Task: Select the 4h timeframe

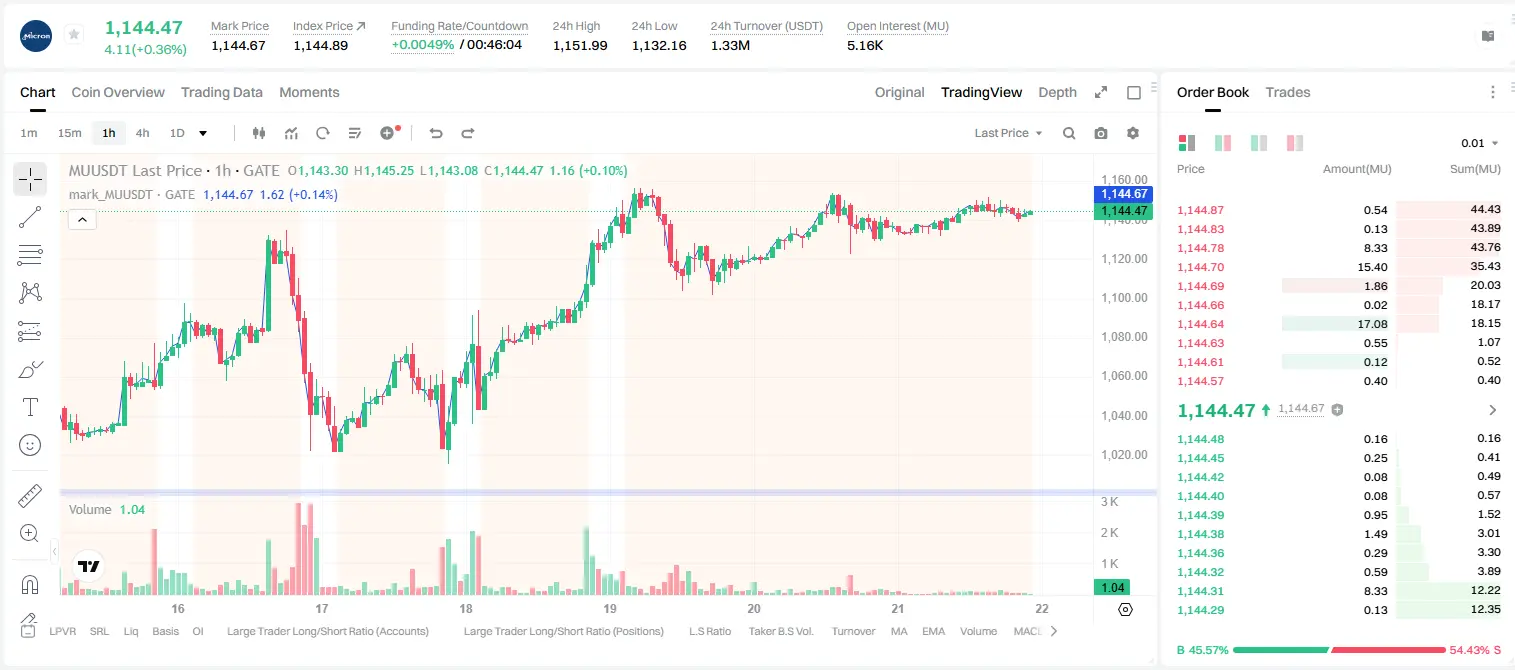Action: point(142,133)
